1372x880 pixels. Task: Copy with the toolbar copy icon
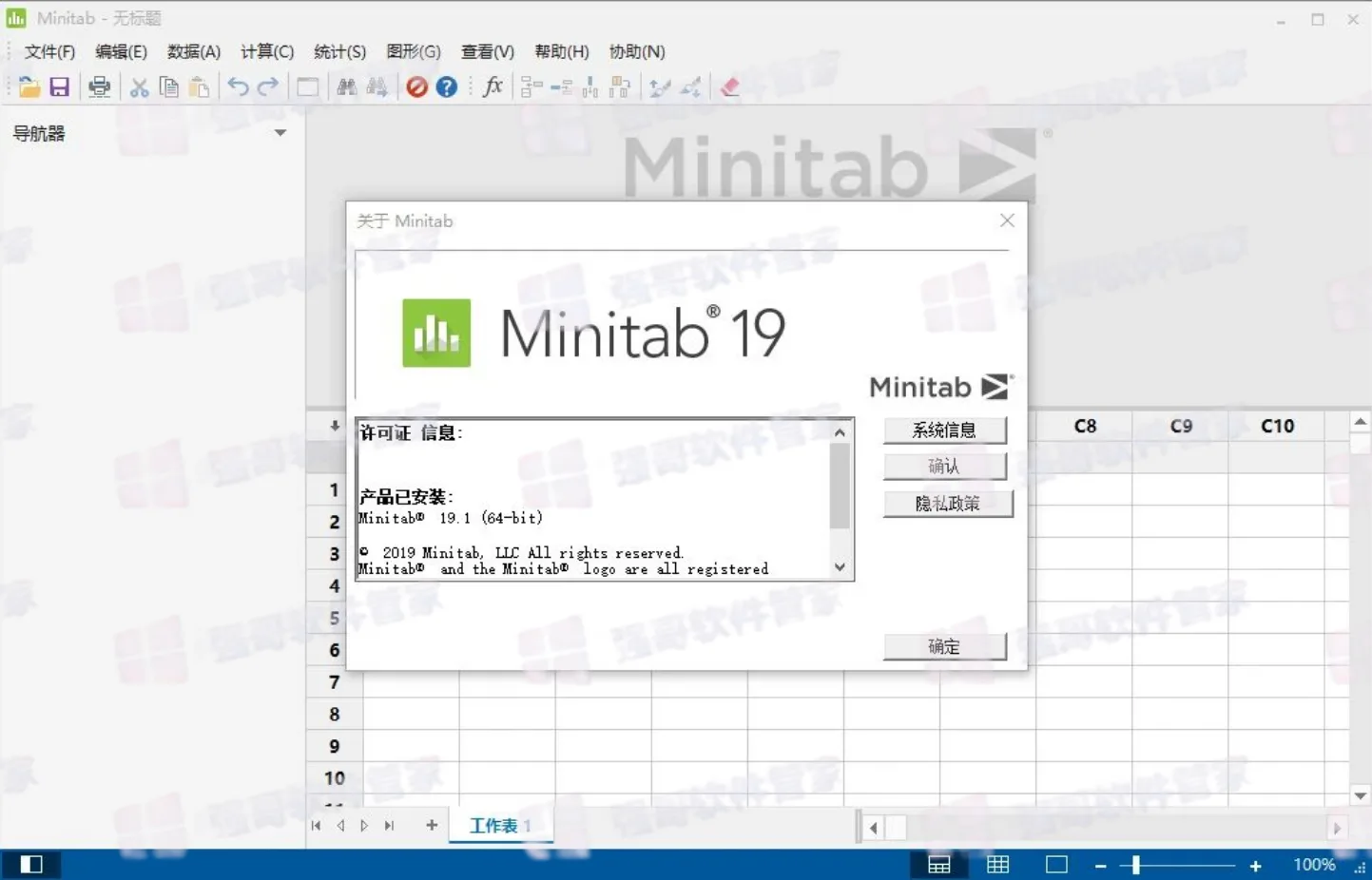click(169, 87)
